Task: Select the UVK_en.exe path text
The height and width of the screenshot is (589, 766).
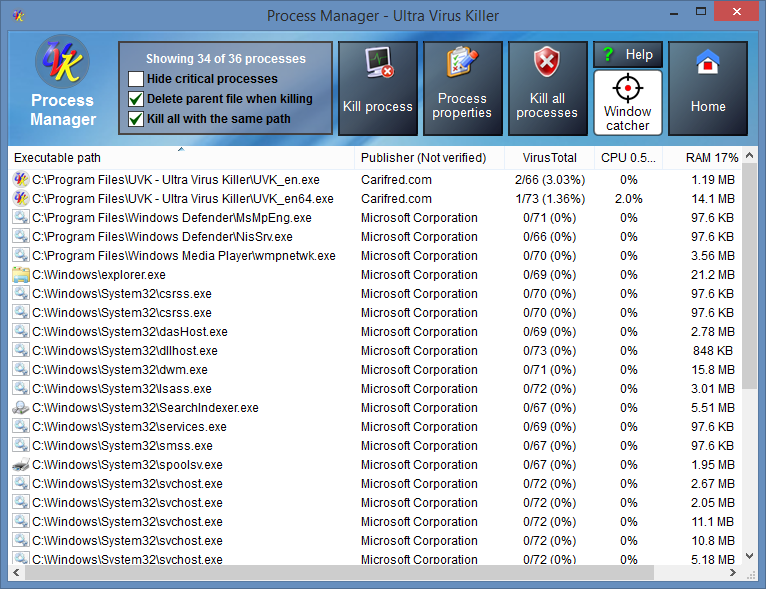Action: point(176,180)
